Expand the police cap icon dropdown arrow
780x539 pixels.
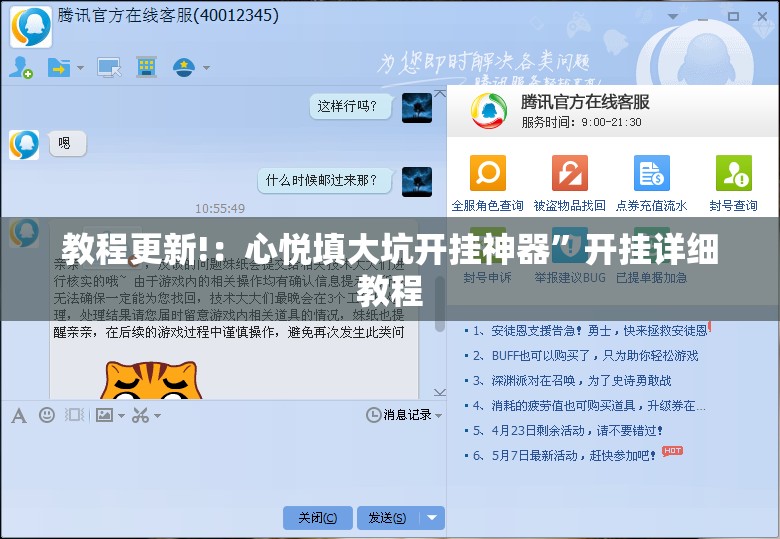coord(206,68)
